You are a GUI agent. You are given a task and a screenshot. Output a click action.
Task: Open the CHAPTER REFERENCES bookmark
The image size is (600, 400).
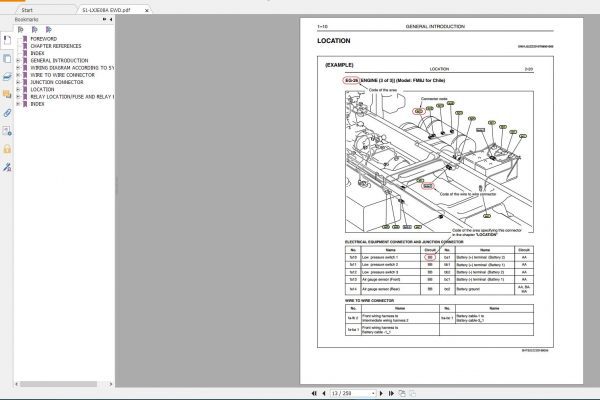56,46
